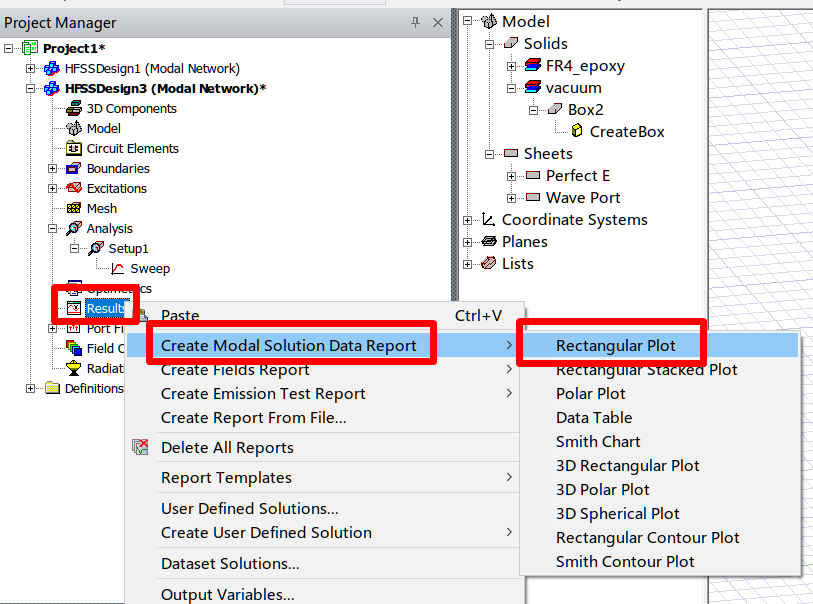
Task: Expand the Boundaries node
Action: (52, 168)
